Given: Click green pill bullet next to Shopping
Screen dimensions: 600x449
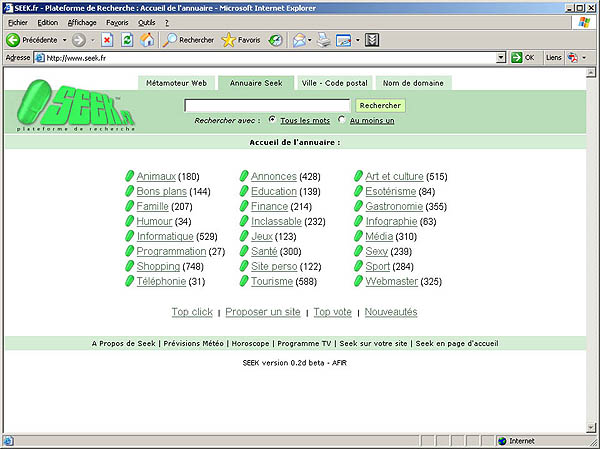Looking at the screenshot, I should tap(129, 266).
